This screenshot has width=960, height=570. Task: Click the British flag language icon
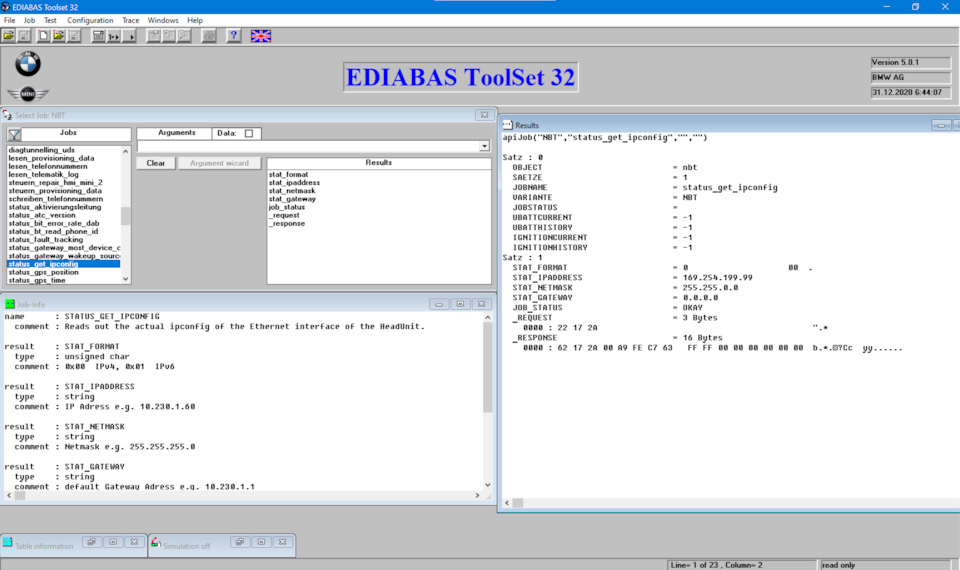pos(261,36)
